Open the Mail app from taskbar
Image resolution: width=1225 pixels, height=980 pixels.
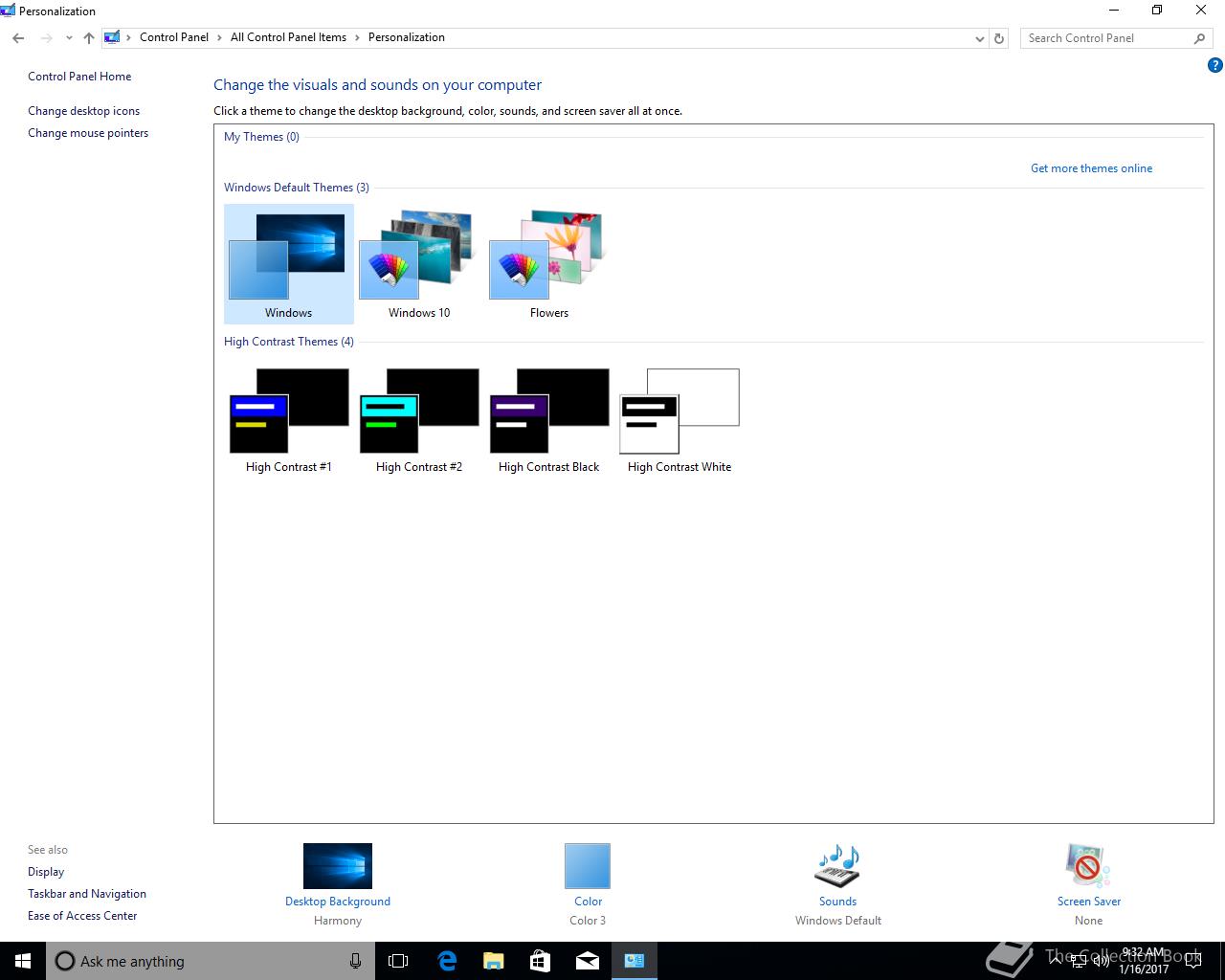click(587, 961)
